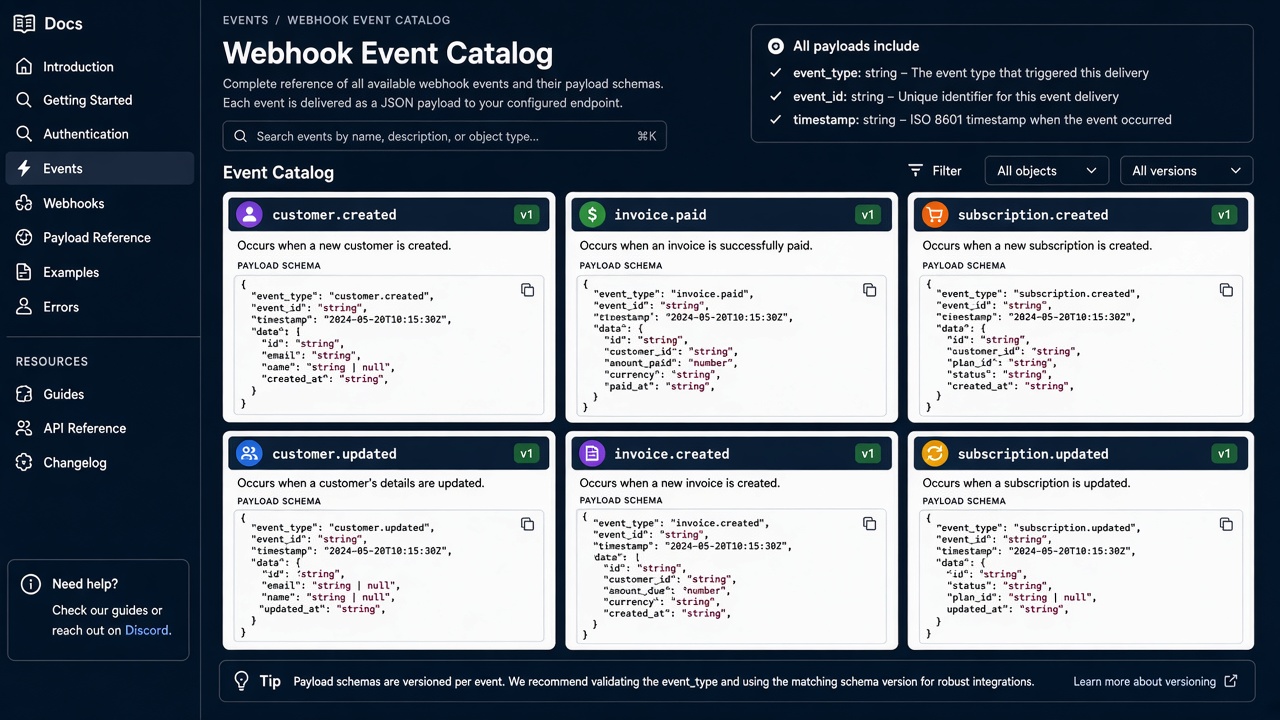This screenshot has width=1280, height=720.
Task: Click the Docs book logo icon
Action: click(x=24, y=24)
